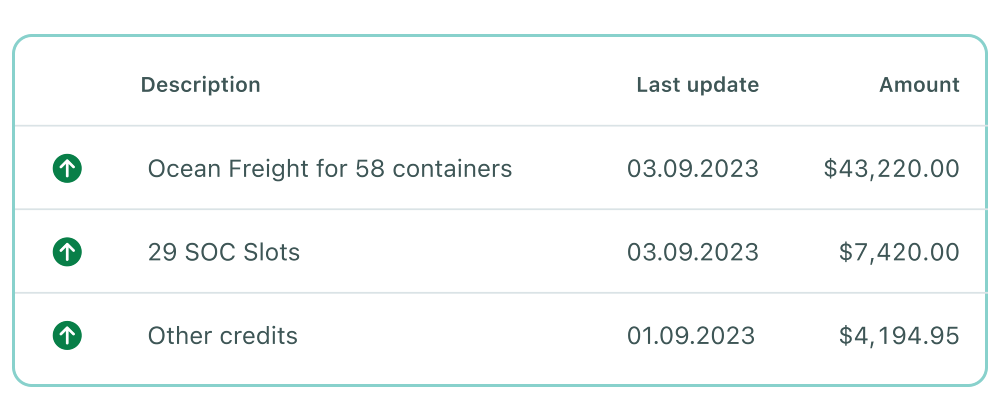The image size is (1000, 420).
Task: Select the $7,420.00 amount cell
Action: (x=899, y=252)
